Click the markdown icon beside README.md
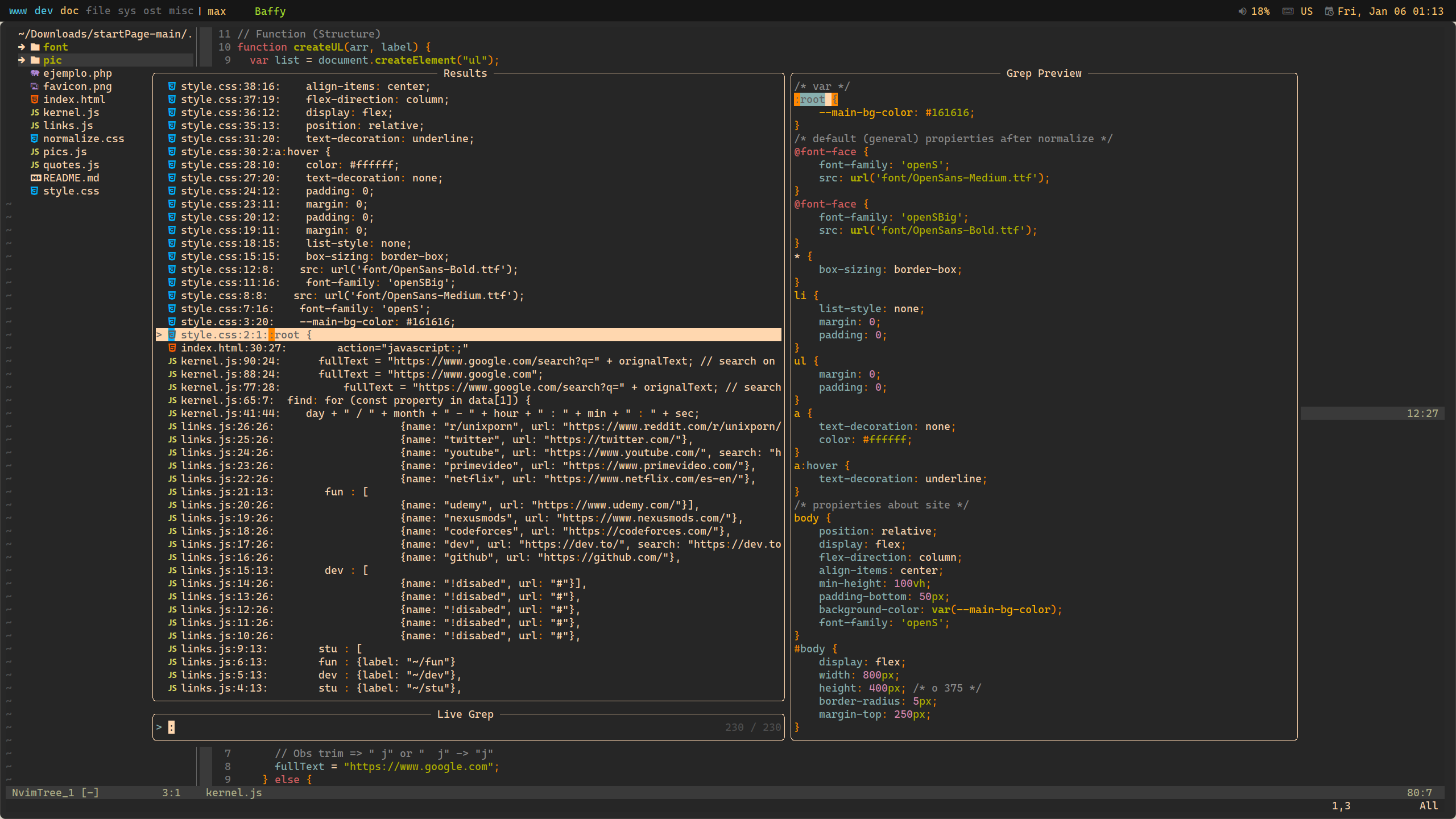This screenshot has width=1456, height=819. [36, 178]
